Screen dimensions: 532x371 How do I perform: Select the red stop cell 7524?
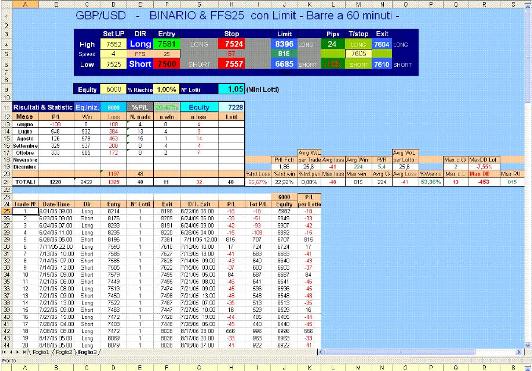tap(231, 44)
